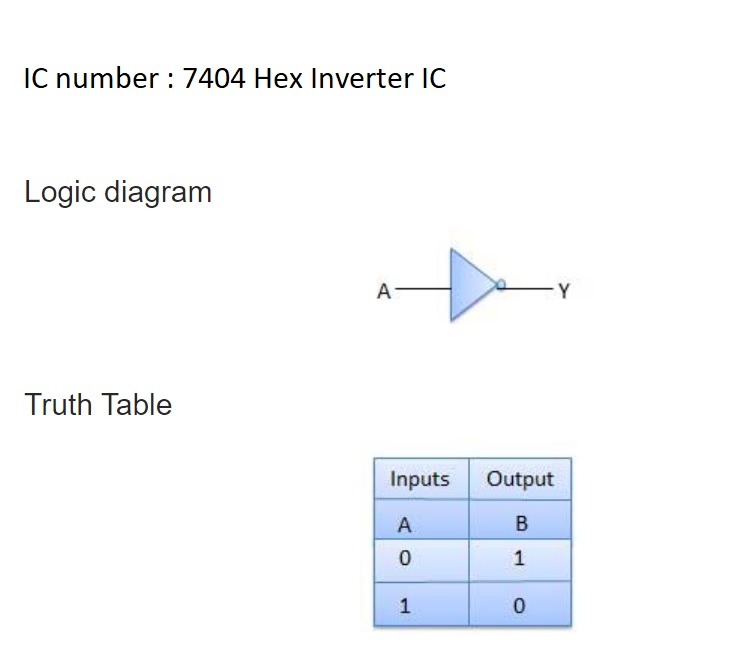Click the "Logic diagram" heading

click(118, 192)
